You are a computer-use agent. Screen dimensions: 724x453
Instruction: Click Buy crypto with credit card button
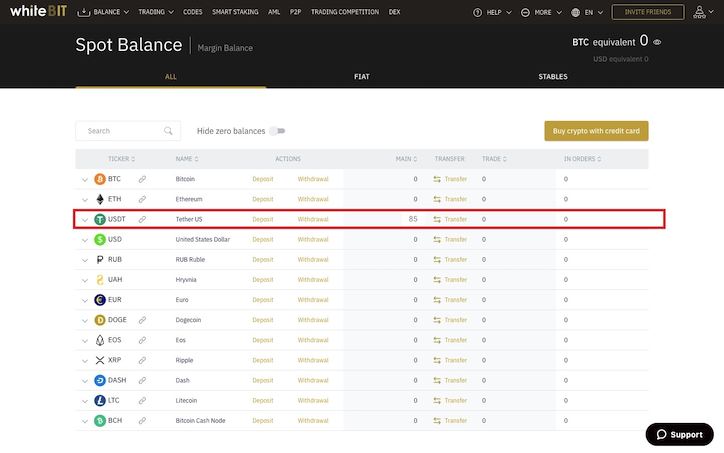click(x=596, y=131)
